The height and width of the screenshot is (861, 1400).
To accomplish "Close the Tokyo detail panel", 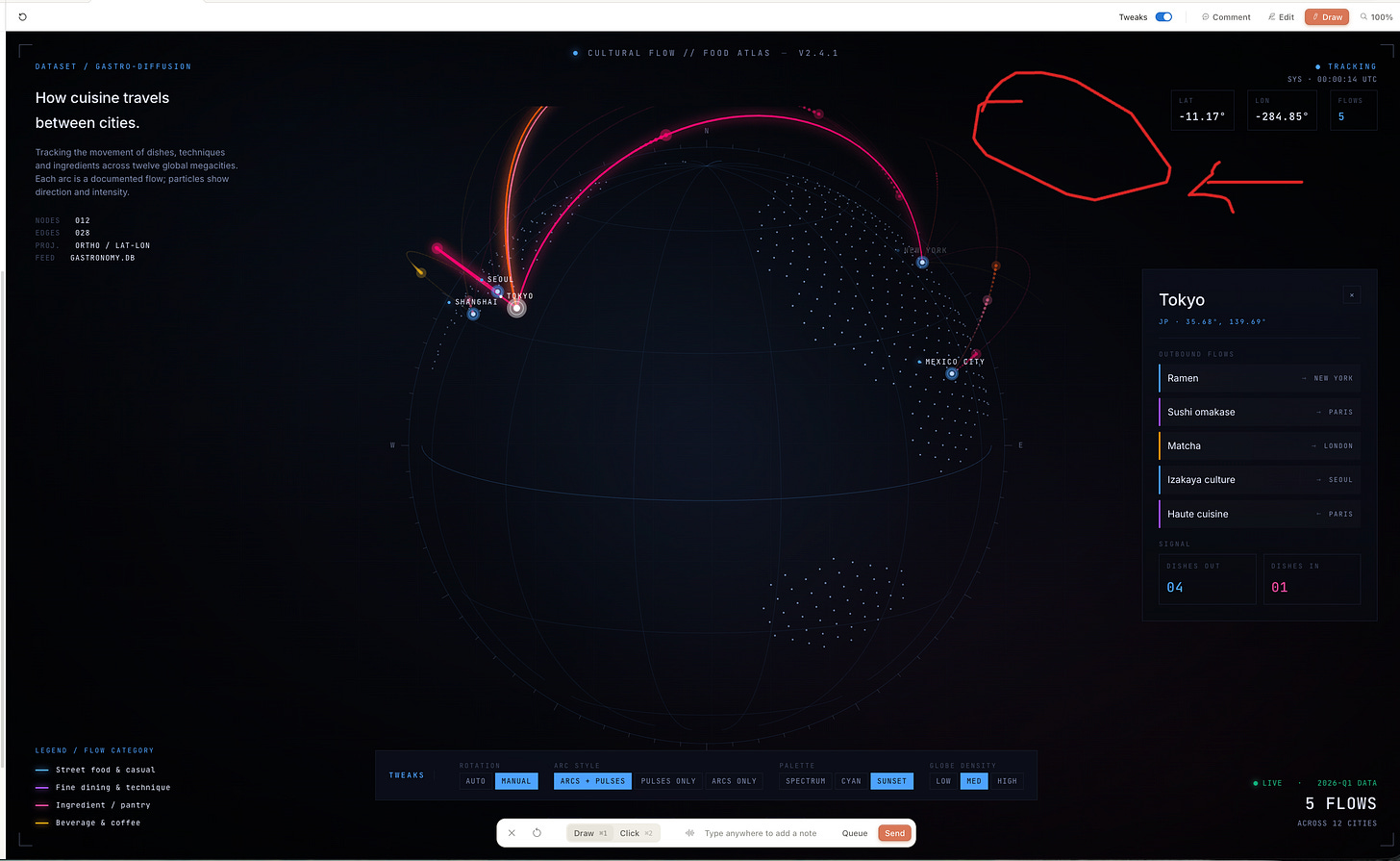I will click(1352, 295).
